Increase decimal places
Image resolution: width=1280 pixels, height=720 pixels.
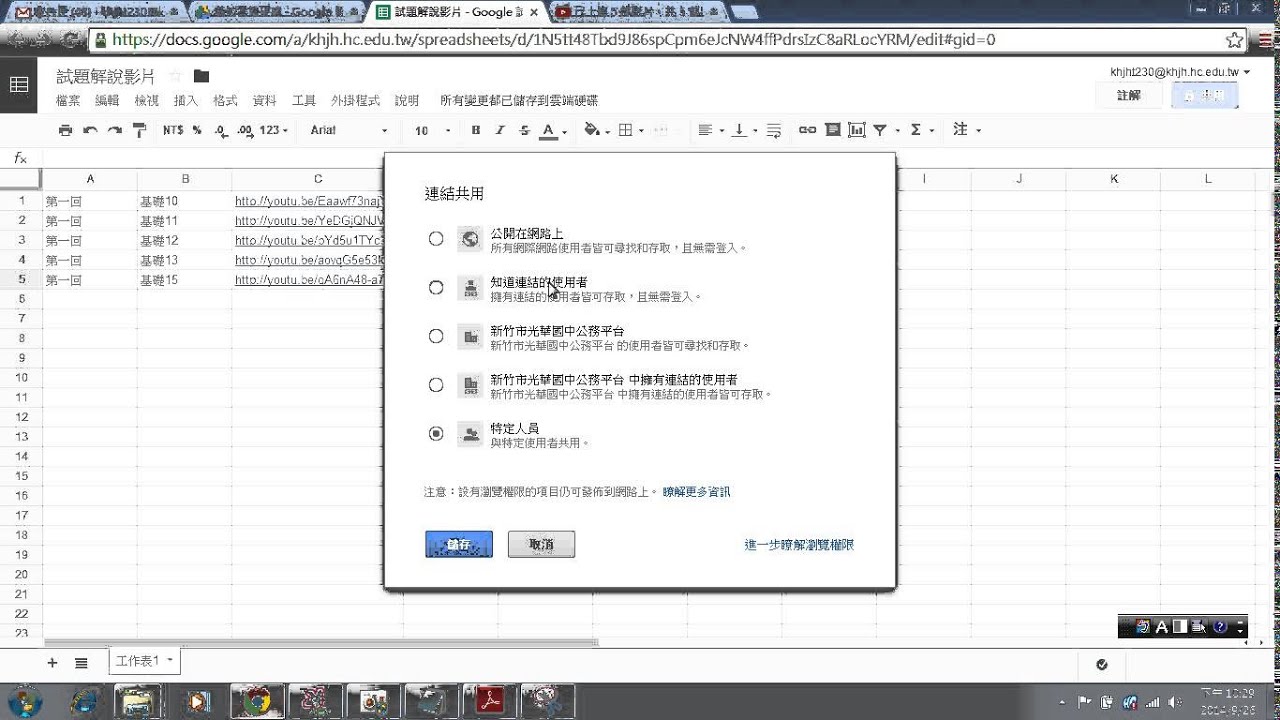tap(245, 130)
